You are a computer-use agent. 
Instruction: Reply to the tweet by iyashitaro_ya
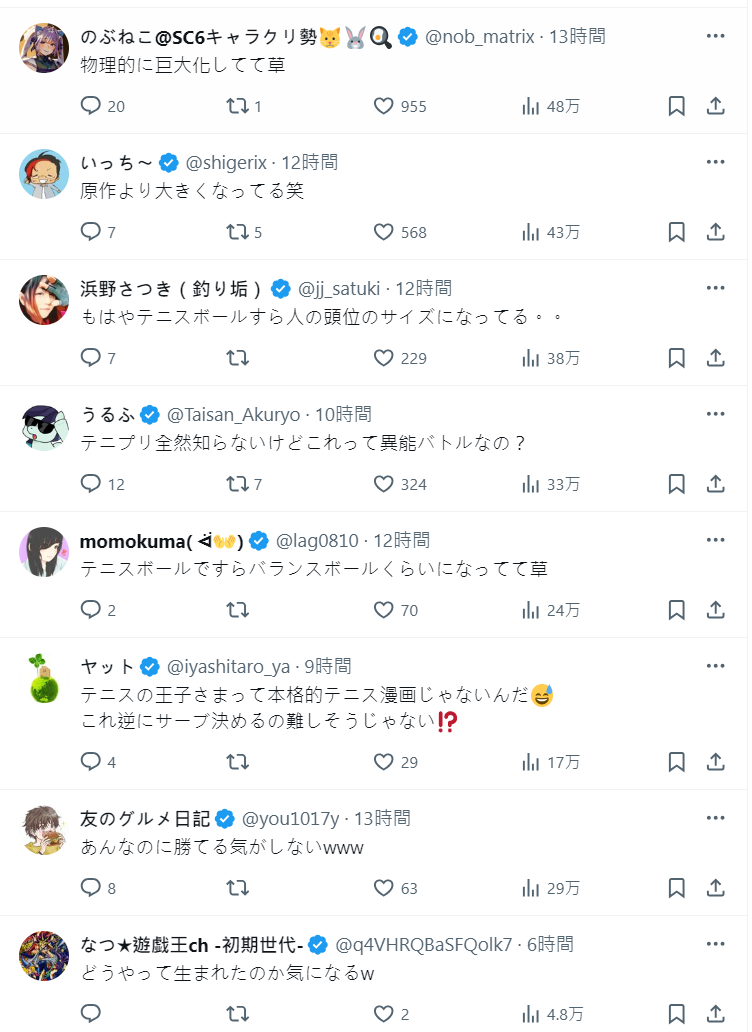[x=91, y=762]
